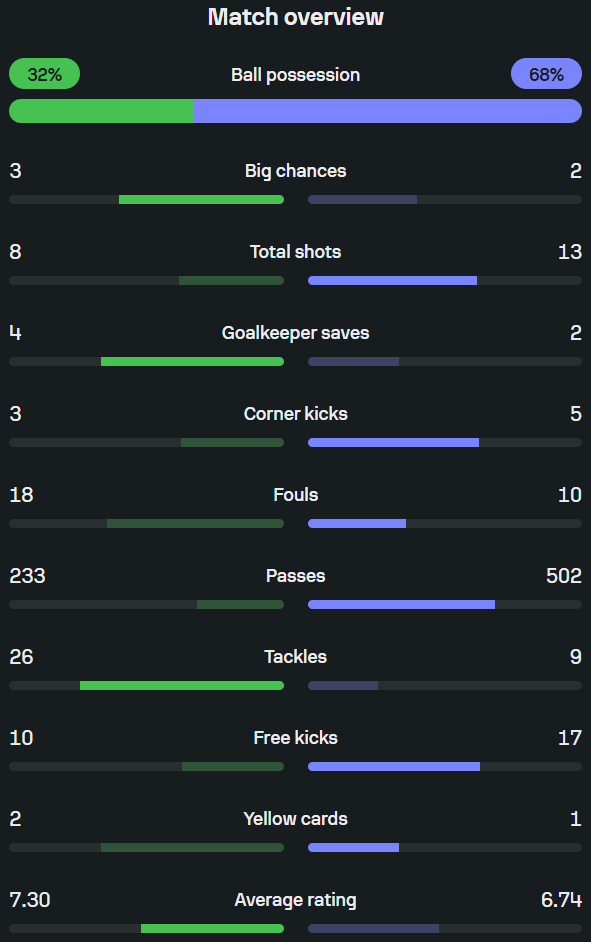The width and height of the screenshot is (591, 942).
Task: Click the Average rating label
Action: pos(296,899)
